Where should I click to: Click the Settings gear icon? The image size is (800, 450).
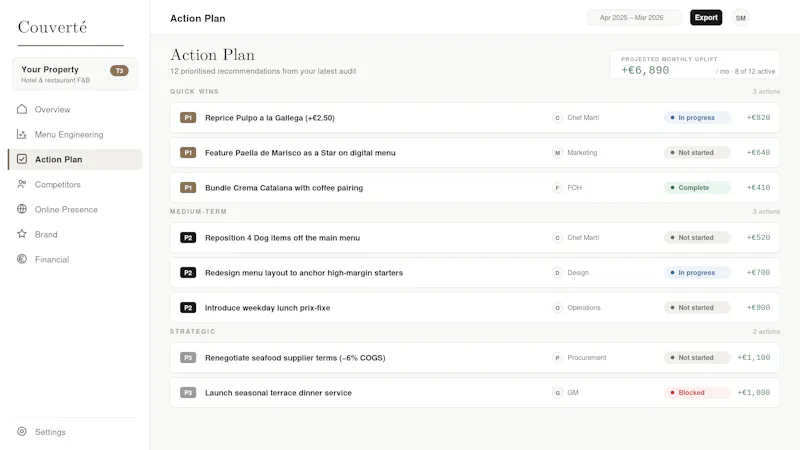pyautogui.click(x=22, y=432)
